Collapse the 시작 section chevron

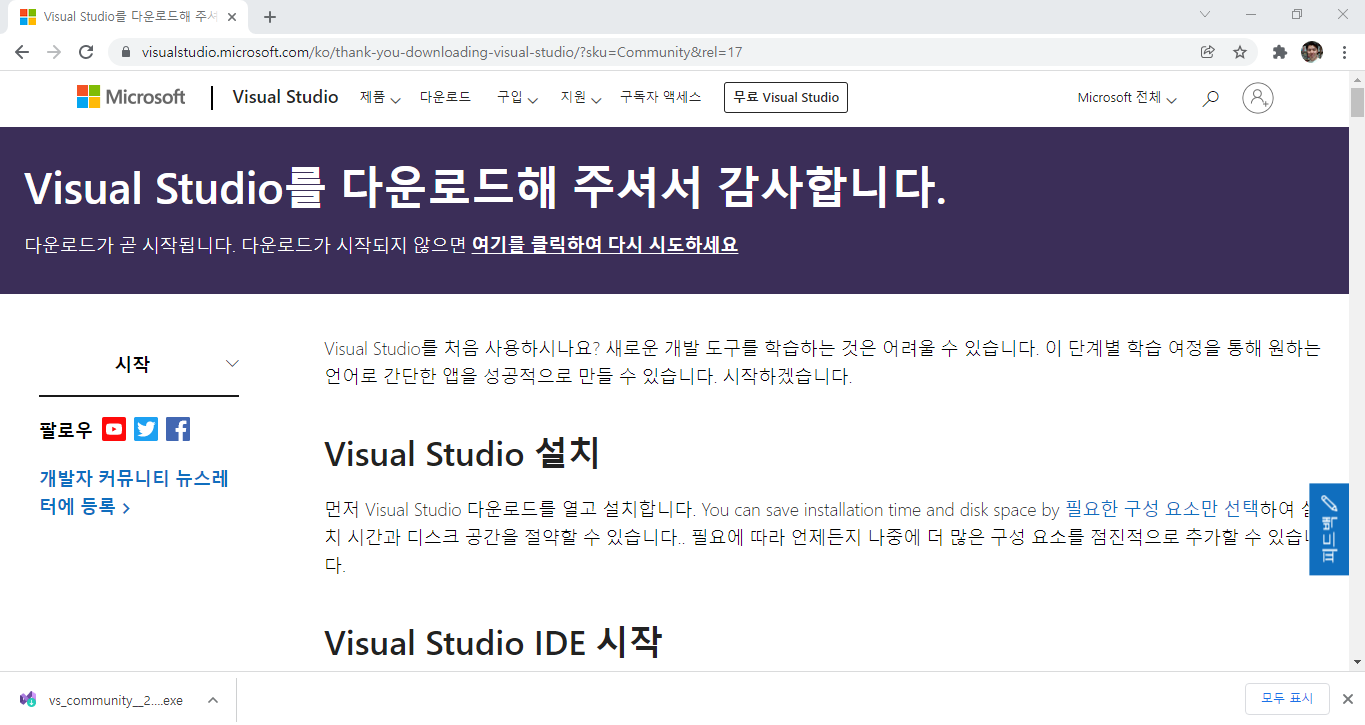click(x=232, y=363)
